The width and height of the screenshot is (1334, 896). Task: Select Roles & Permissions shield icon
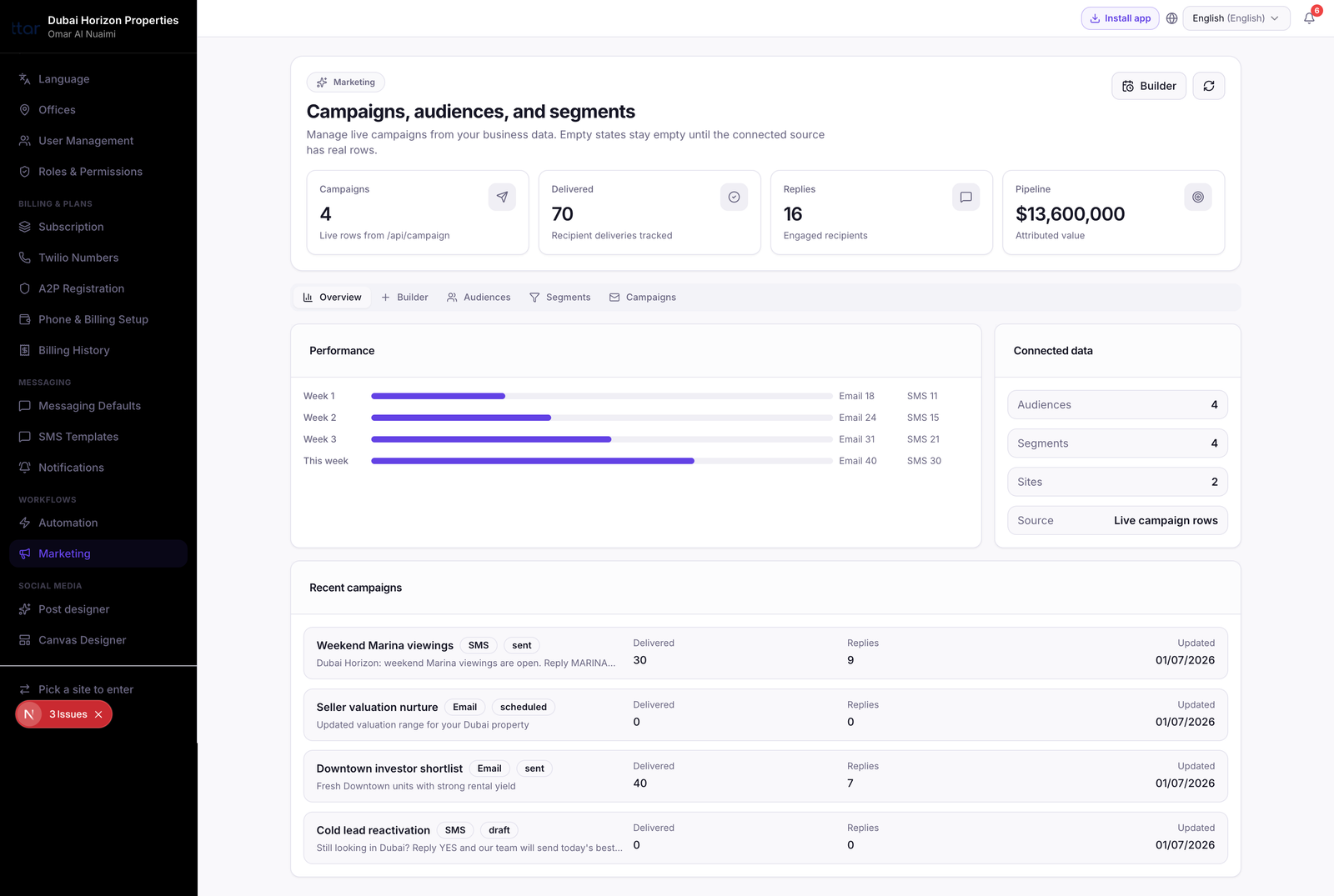pos(25,172)
